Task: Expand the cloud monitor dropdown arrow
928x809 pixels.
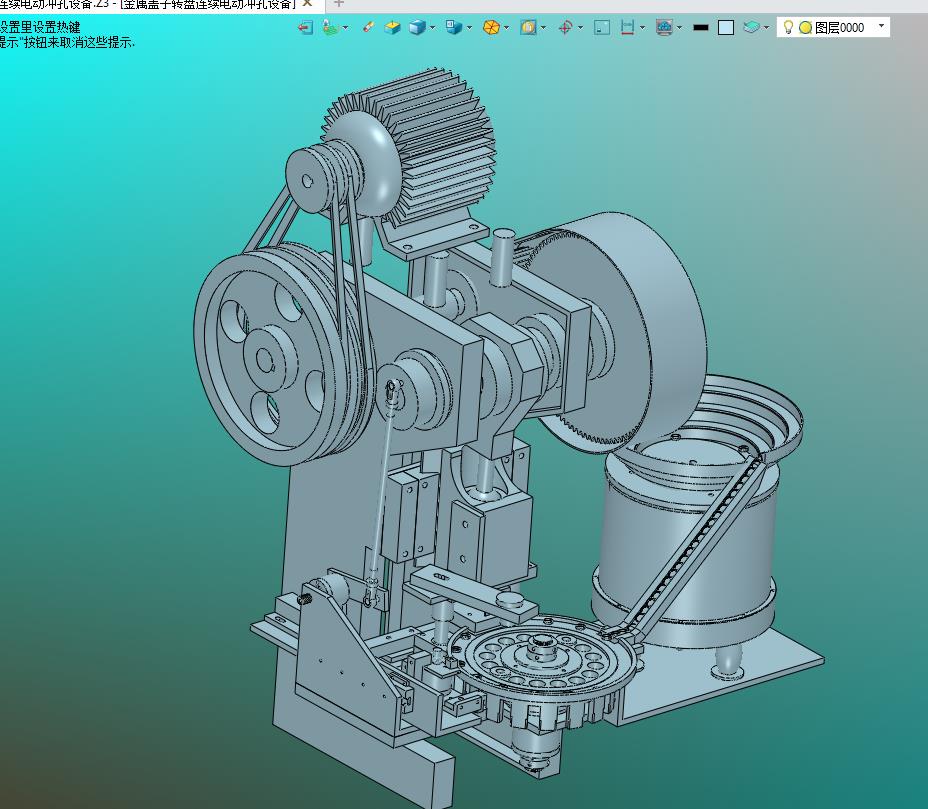Action: pyautogui.click(x=679, y=28)
